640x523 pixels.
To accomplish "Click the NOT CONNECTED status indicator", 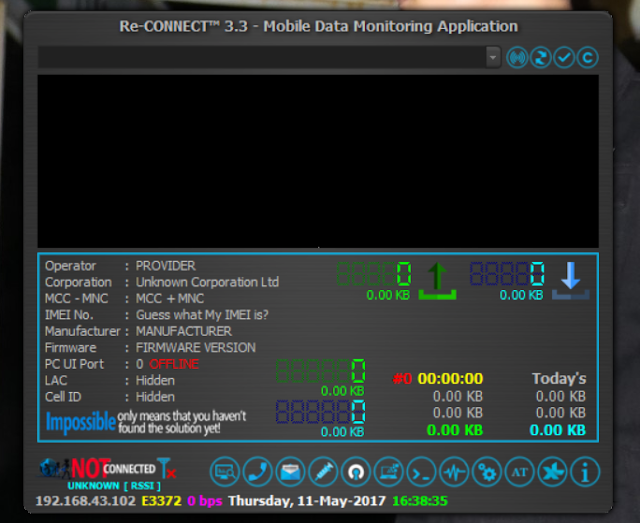I will 113,468.
